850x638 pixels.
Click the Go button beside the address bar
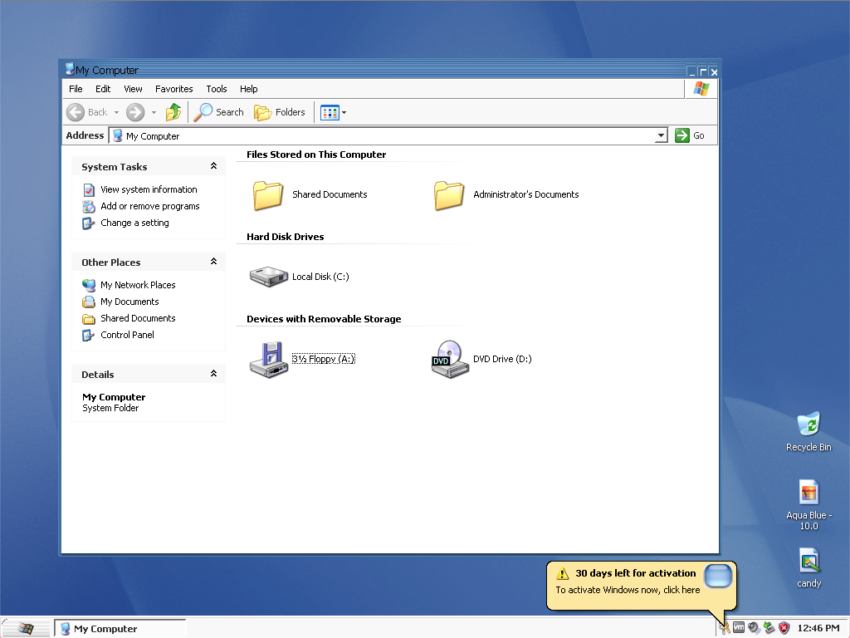[690, 136]
